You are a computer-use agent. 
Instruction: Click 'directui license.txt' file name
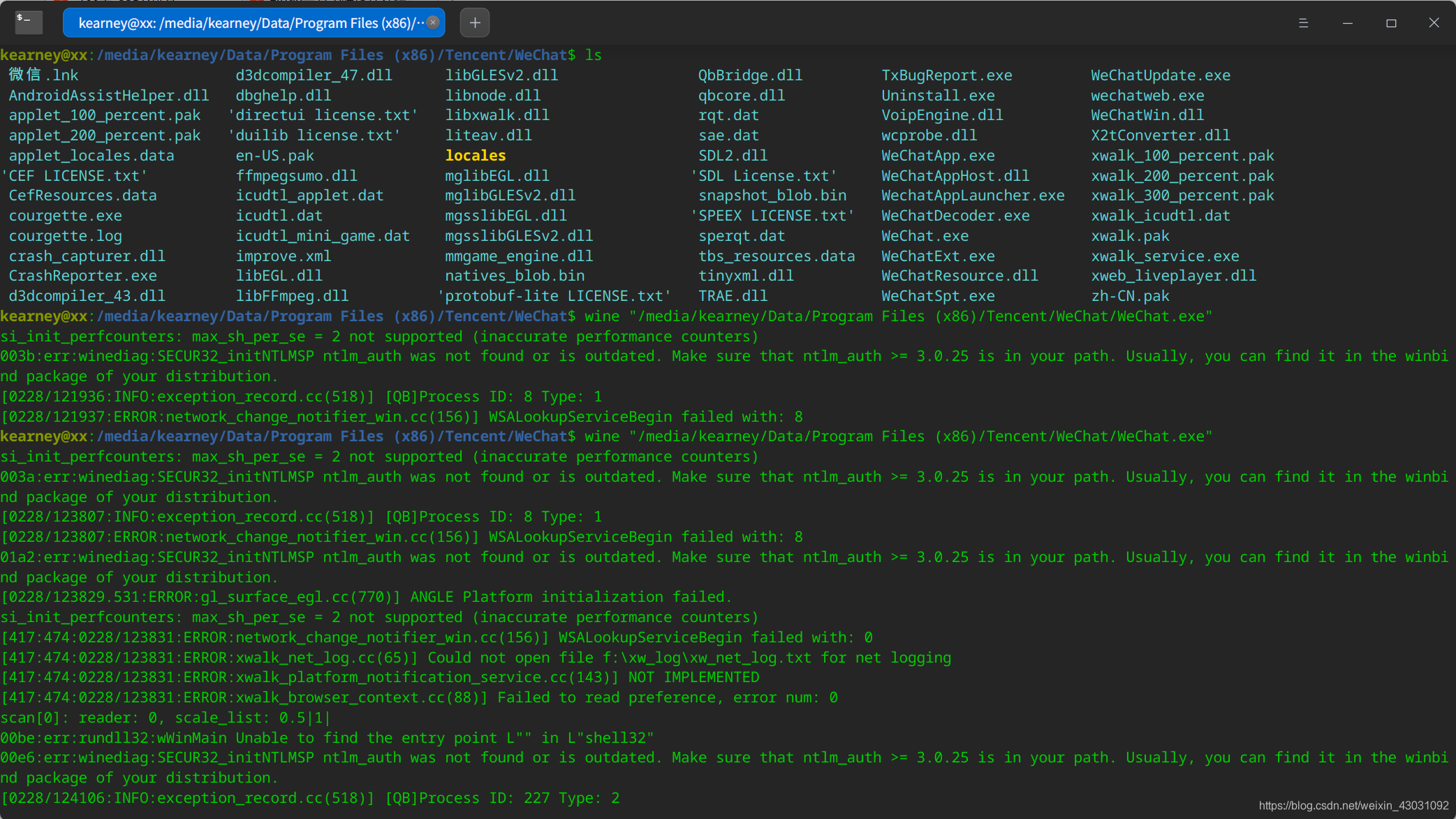pyautogui.click(x=323, y=115)
